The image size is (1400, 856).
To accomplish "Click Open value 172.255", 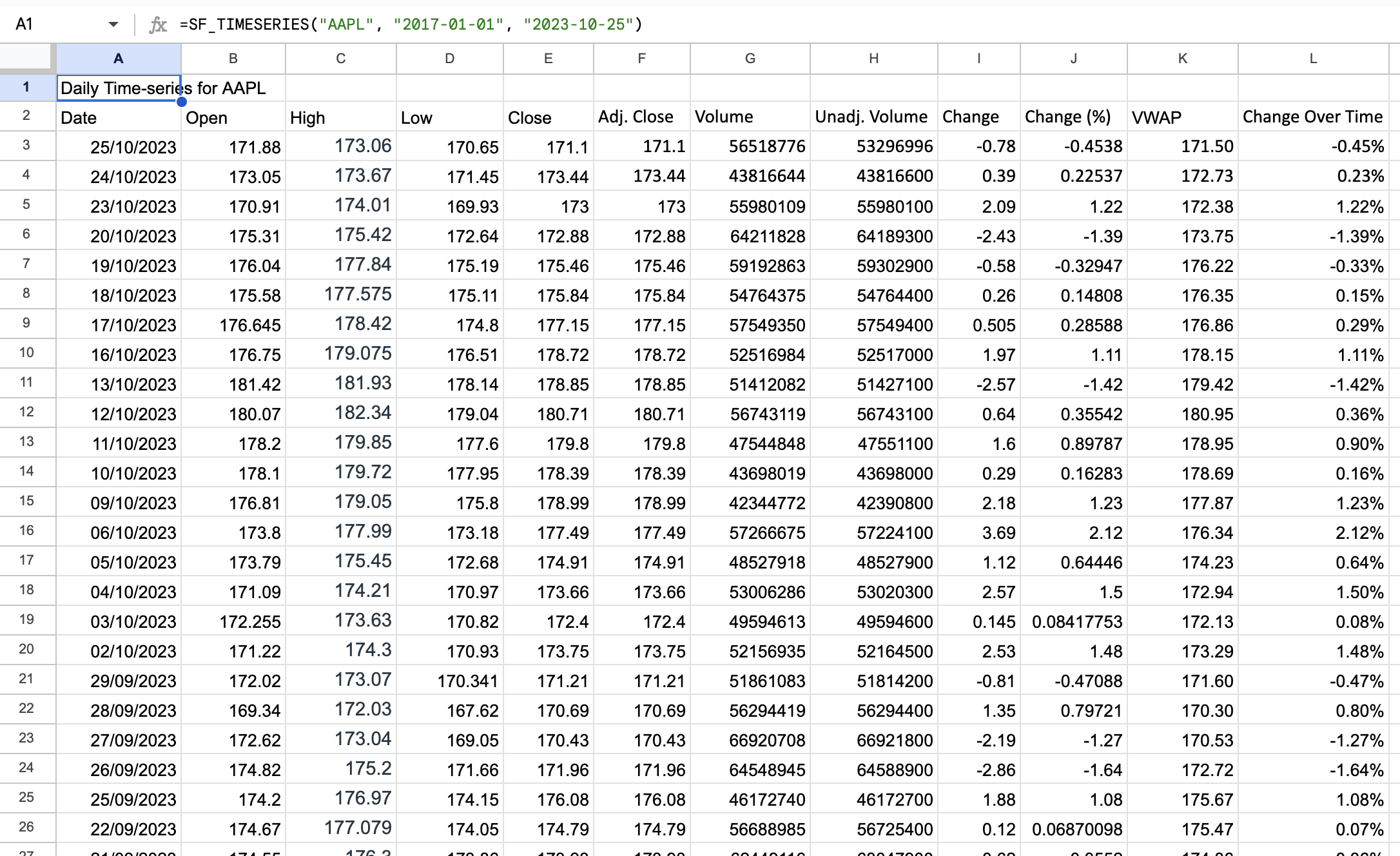I will pos(233,621).
